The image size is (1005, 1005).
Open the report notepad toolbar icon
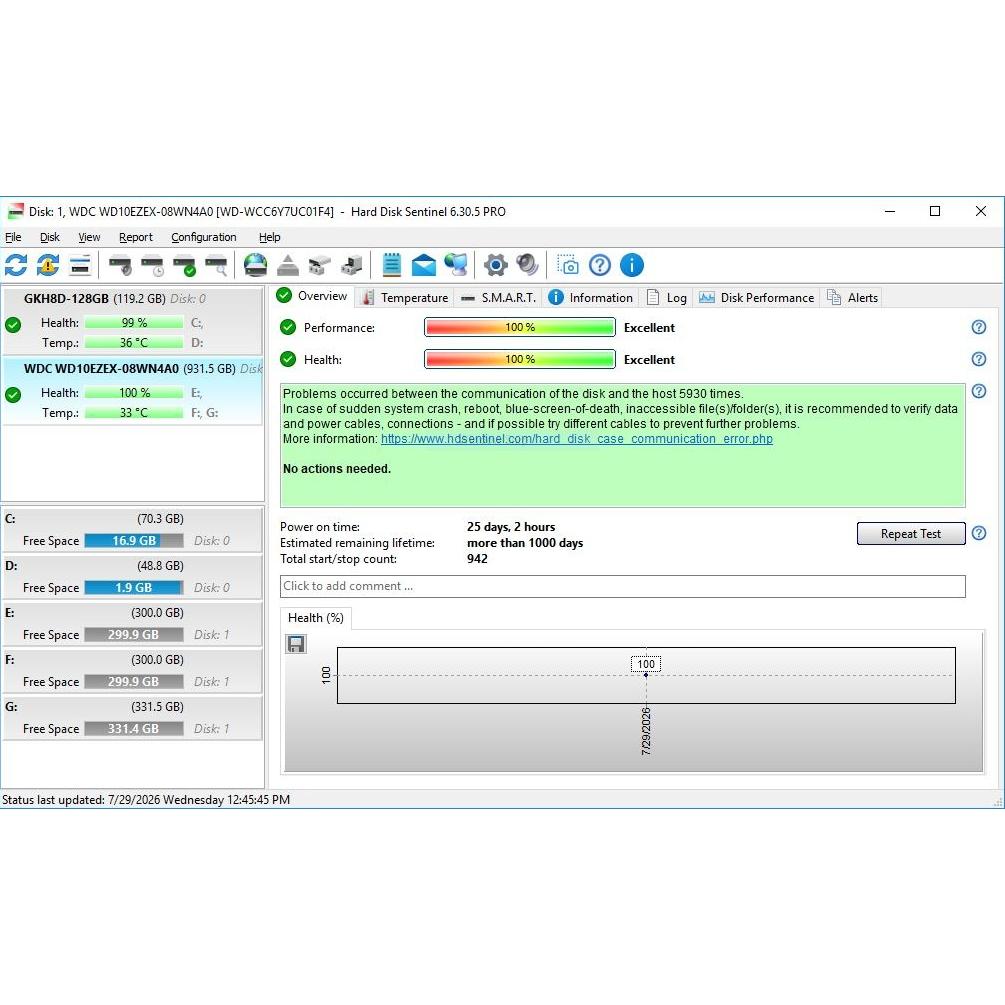click(x=392, y=265)
